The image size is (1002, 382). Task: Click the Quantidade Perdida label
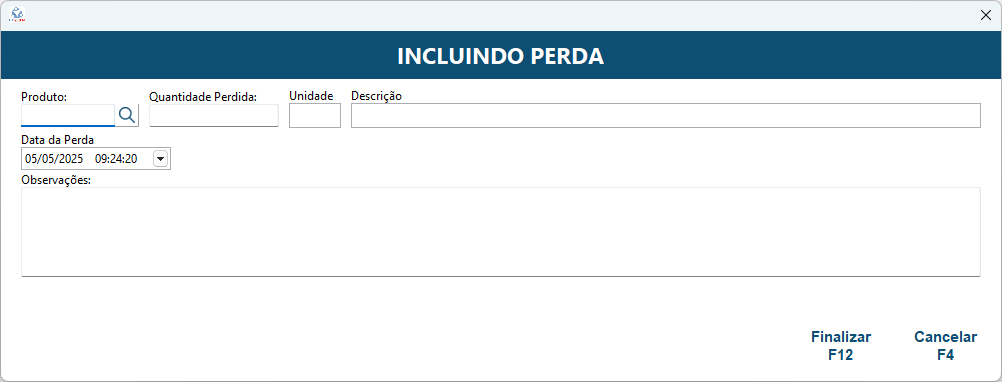coord(203,96)
